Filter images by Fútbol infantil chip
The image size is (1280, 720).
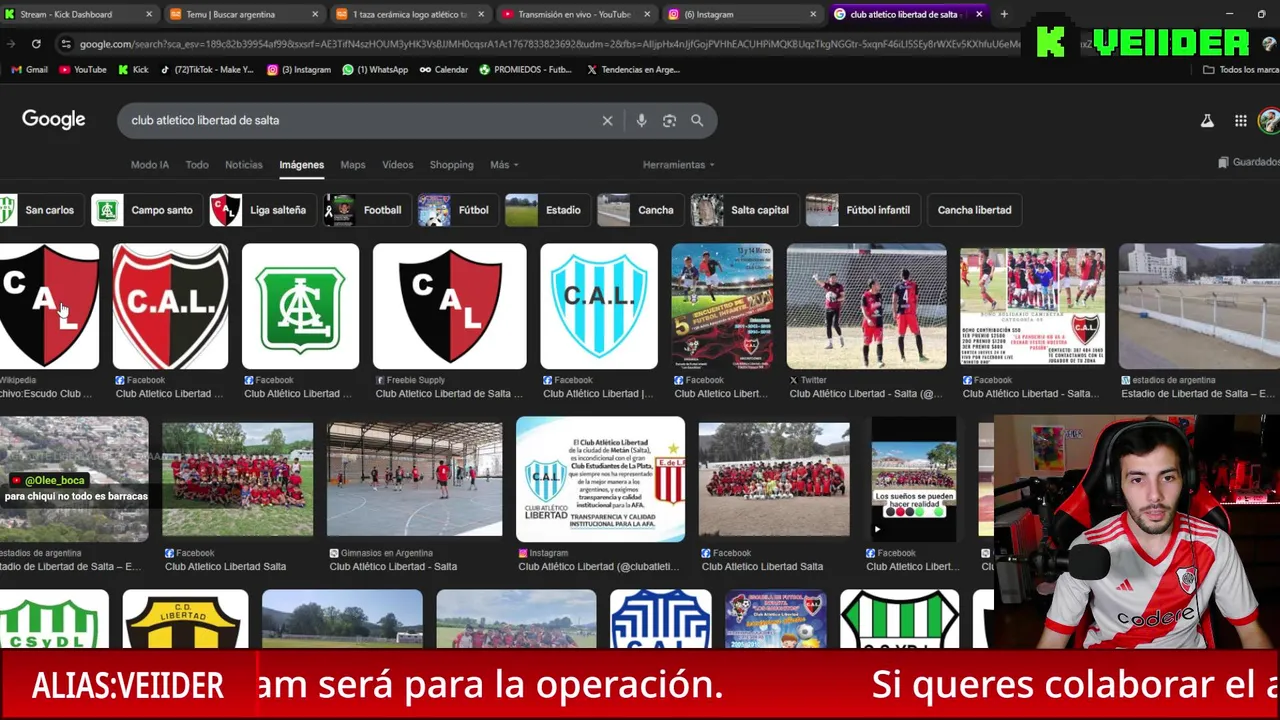863,210
